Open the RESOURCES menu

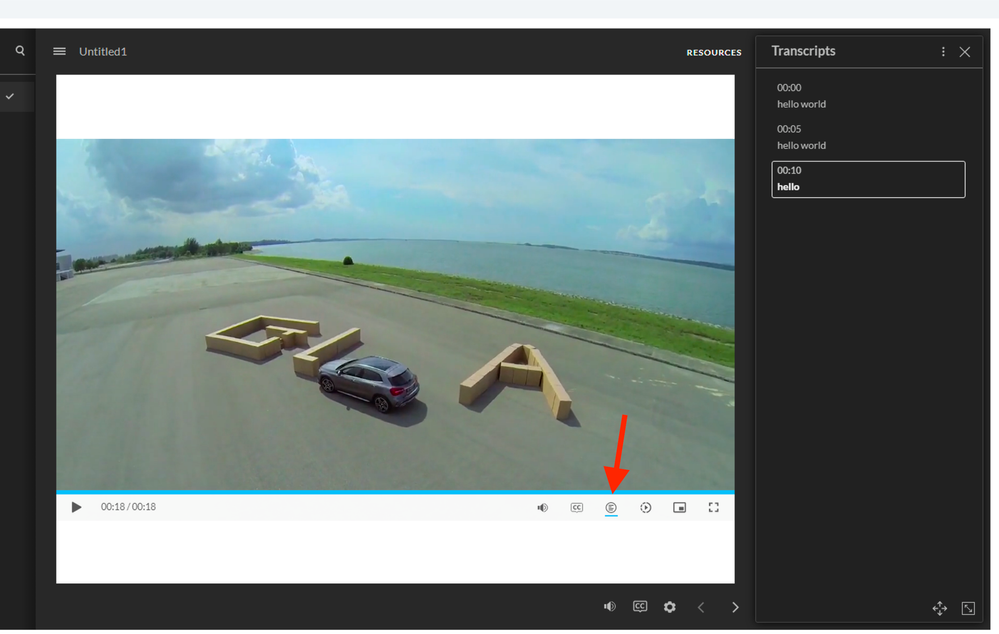point(714,52)
